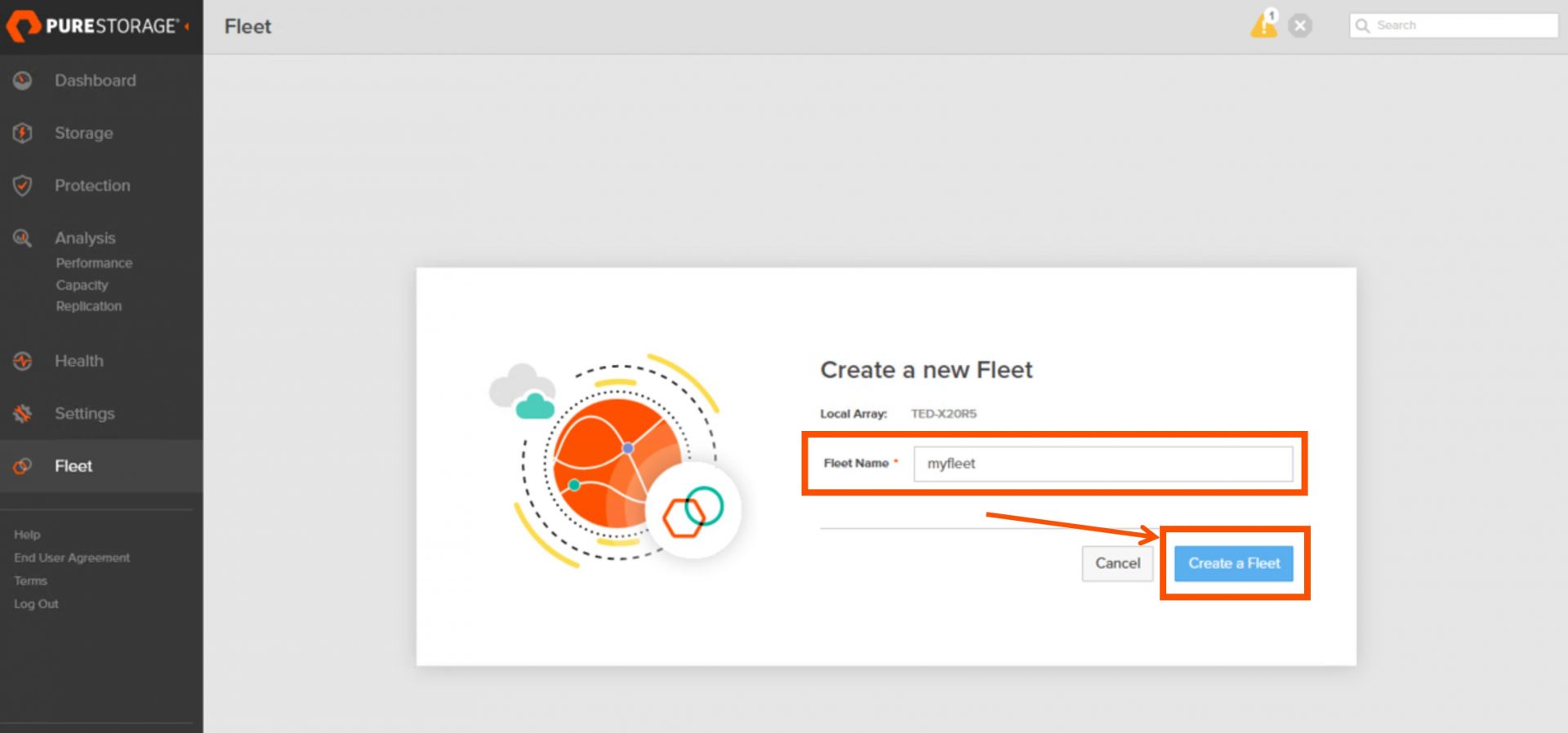The image size is (1568, 733).
Task: Click the Health heartbeat icon
Action: (23, 361)
